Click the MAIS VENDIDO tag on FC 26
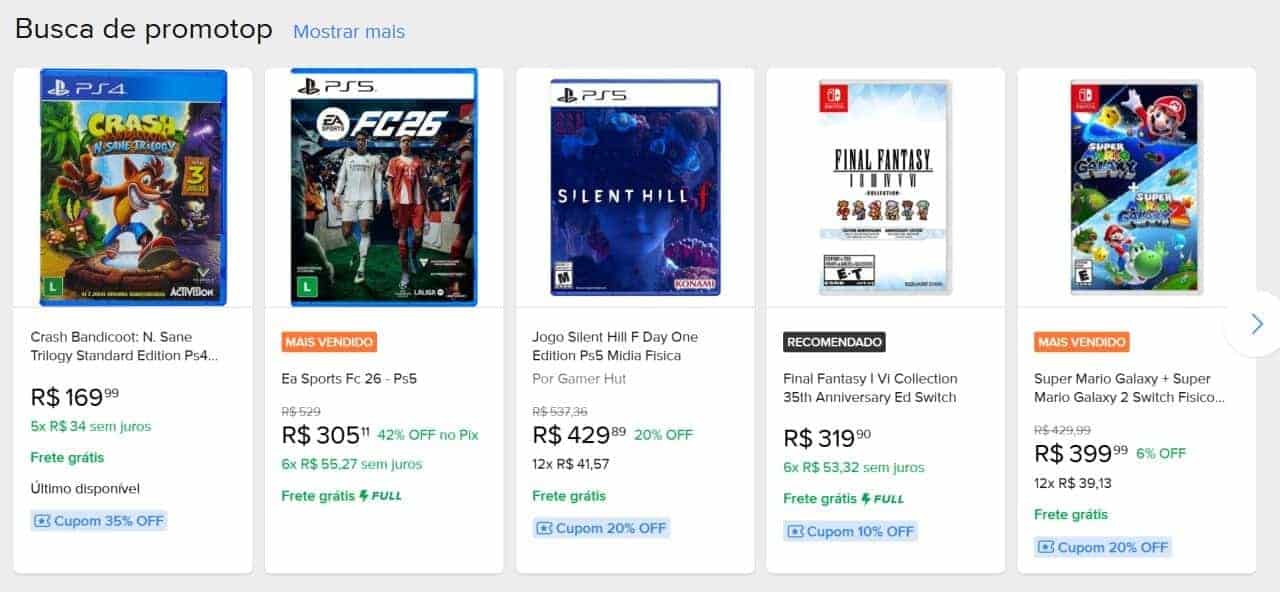1280x592 pixels. pyautogui.click(x=329, y=342)
